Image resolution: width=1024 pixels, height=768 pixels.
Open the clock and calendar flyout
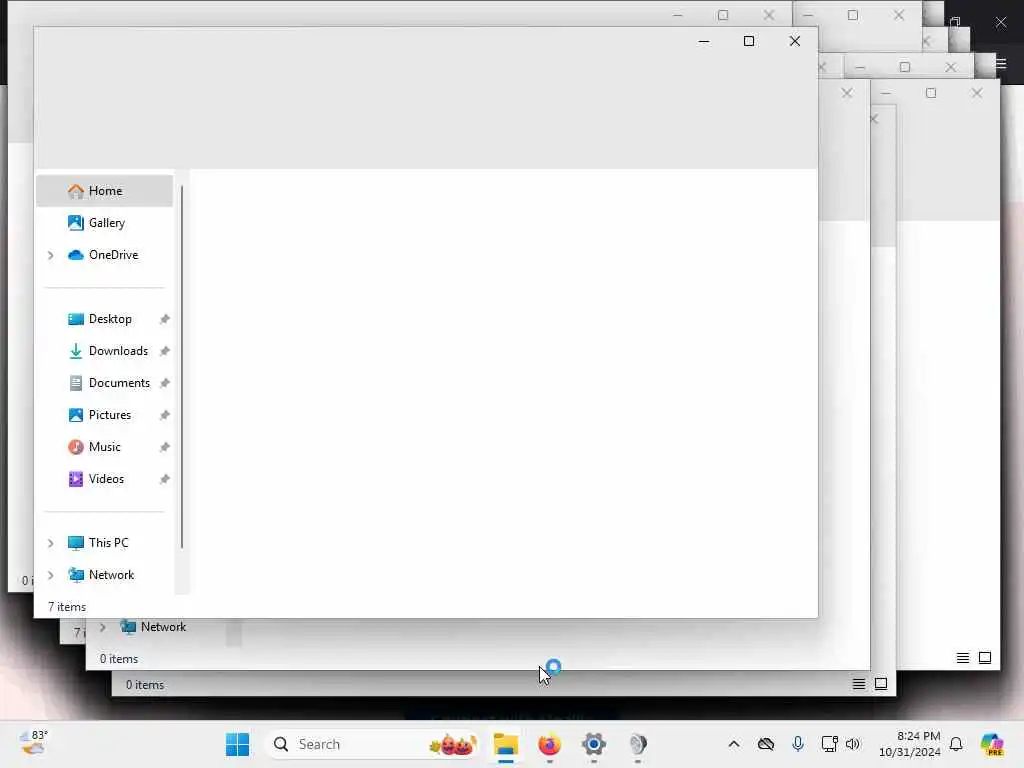pyautogui.click(x=909, y=744)
